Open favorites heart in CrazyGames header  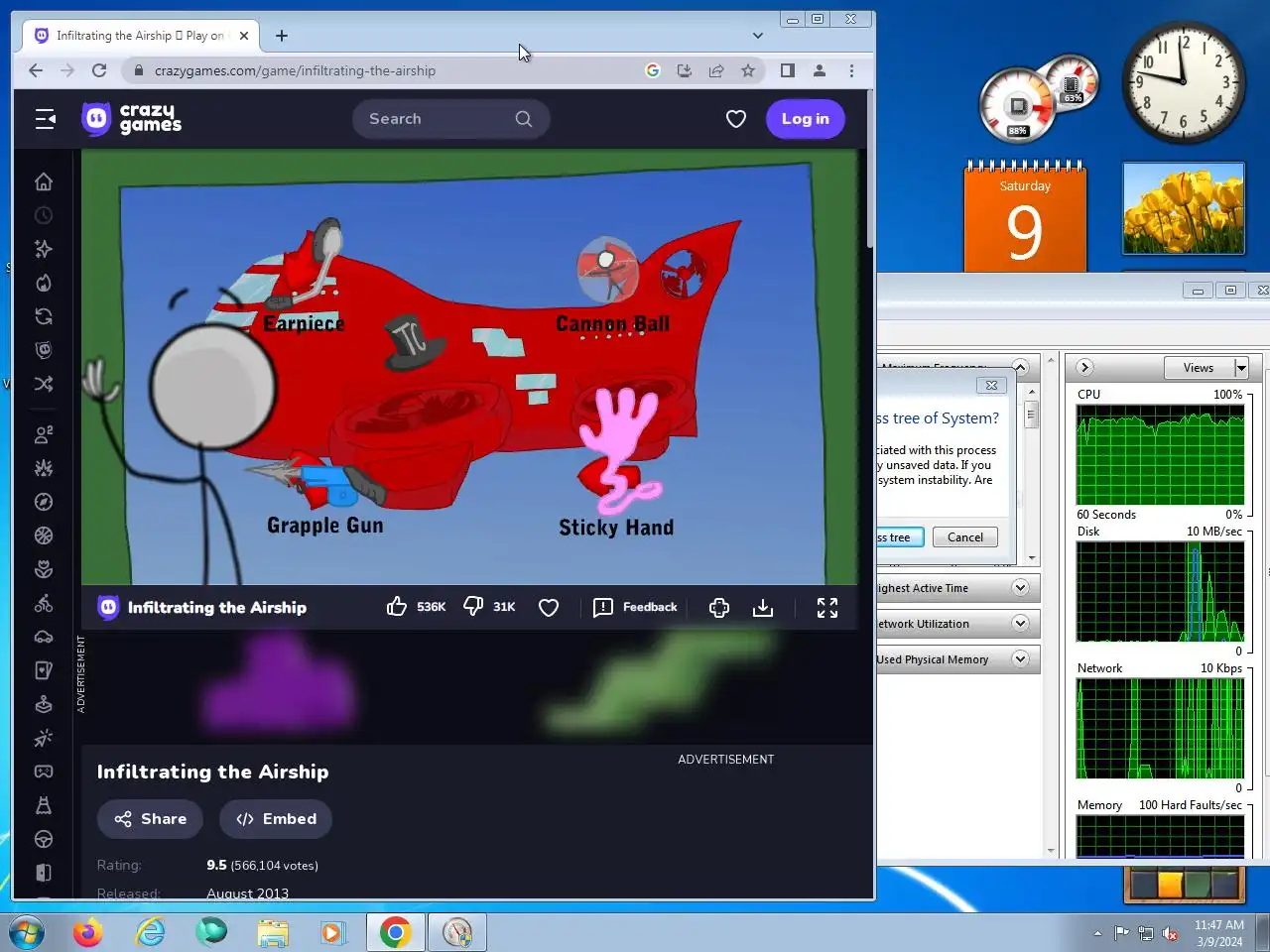pyautogui.click(x=736, y=119)
